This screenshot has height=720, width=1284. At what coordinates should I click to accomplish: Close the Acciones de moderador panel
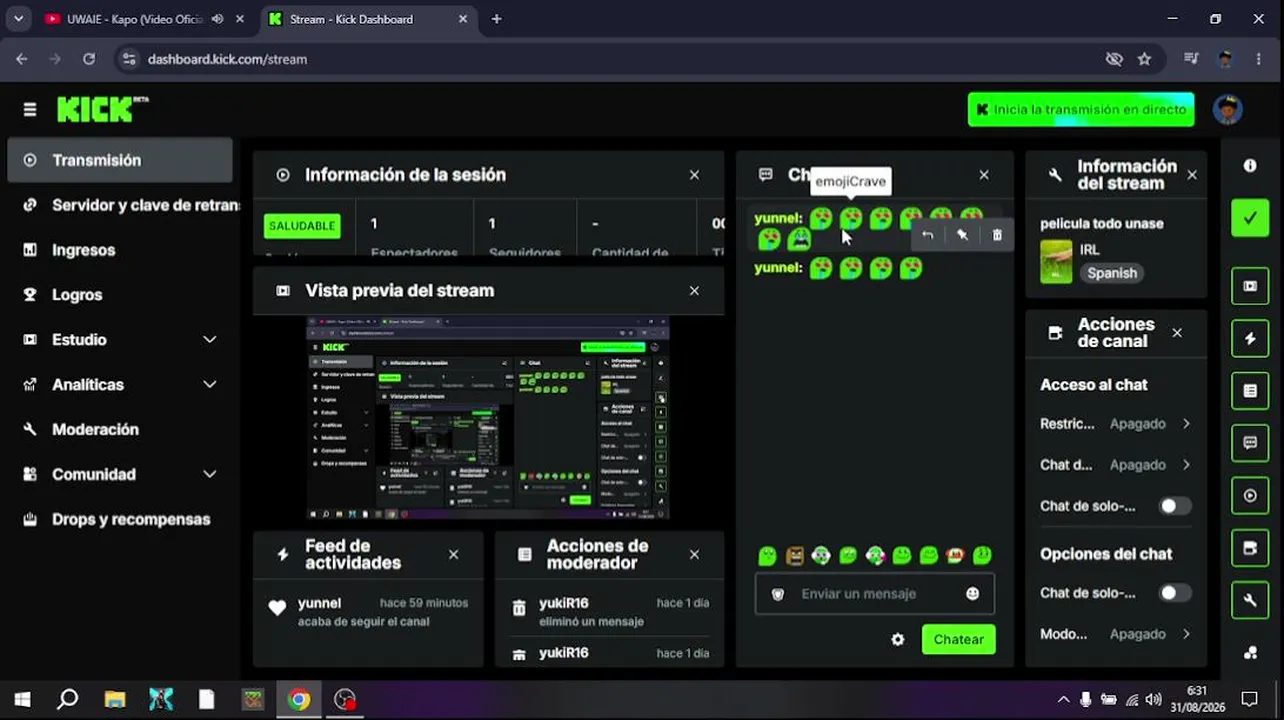(694, 555)
